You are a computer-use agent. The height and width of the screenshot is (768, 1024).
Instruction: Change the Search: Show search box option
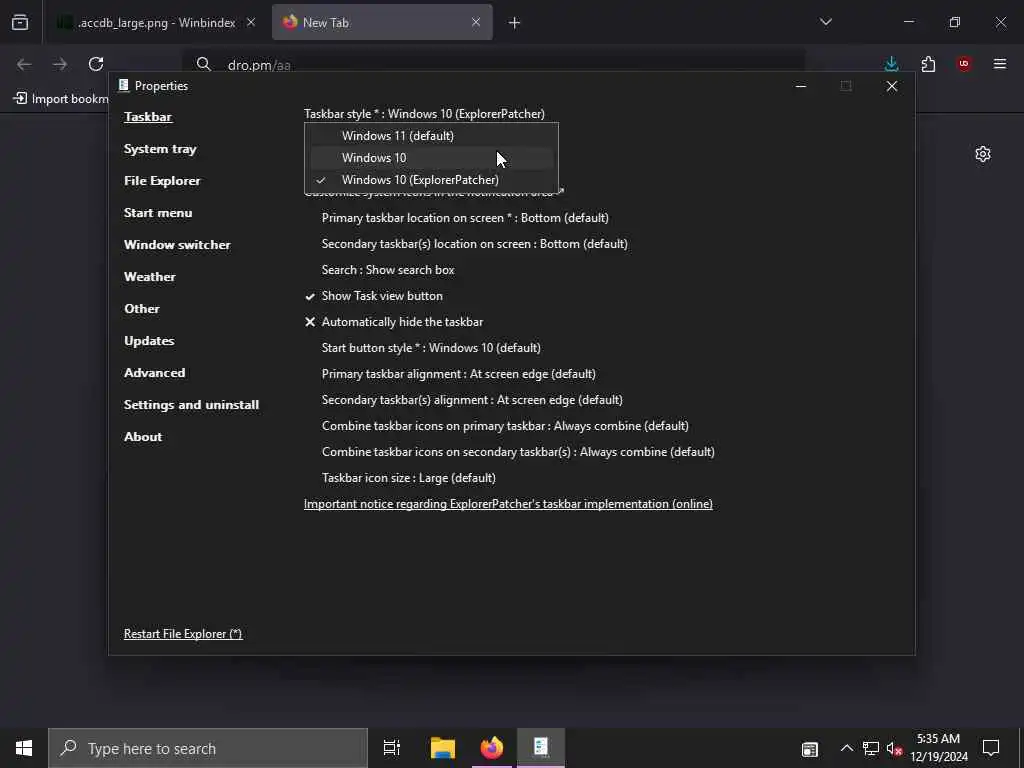click(388, 270)
